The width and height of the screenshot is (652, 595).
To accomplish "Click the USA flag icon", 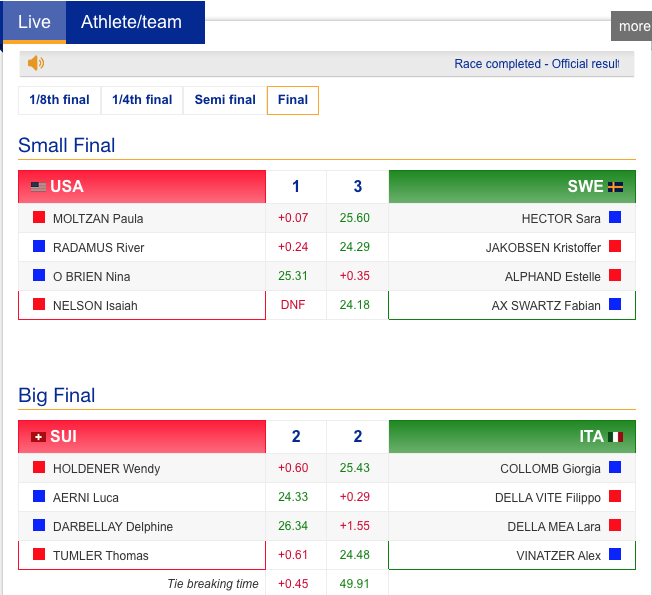I will [x=38, y=187].
